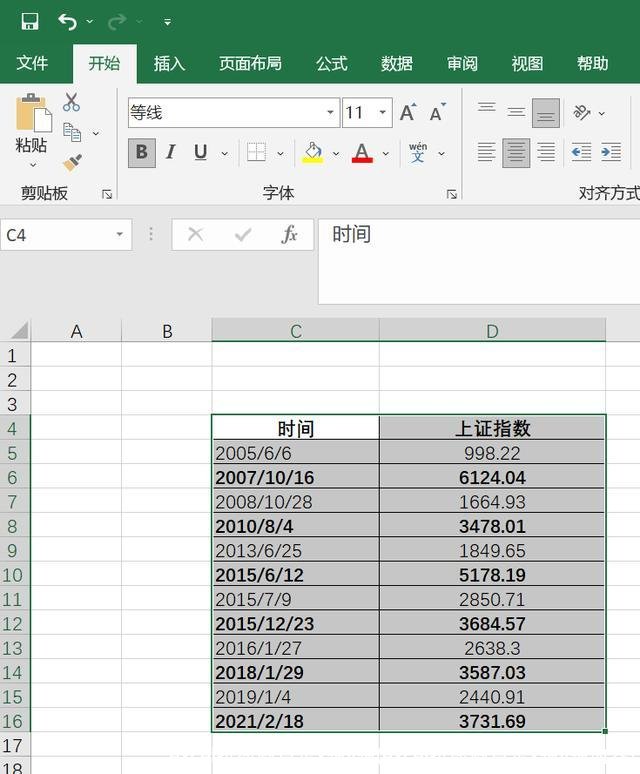The image size is (640, 774).
Task: Expand the 粘贴 paste options arrow
Action: click(x=33, y=165)
